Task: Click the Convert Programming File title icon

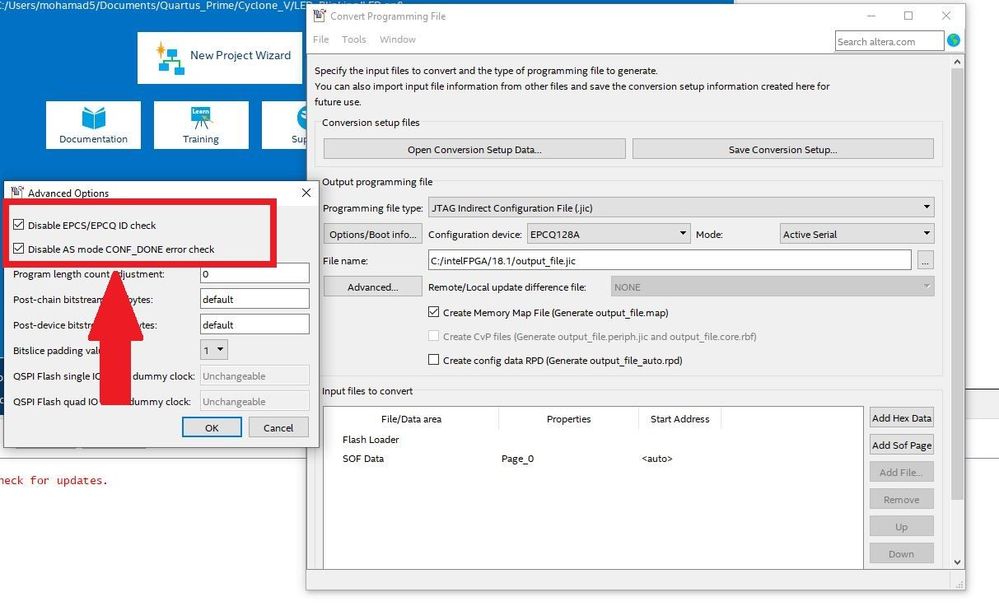Action: [x=319, y=16]
